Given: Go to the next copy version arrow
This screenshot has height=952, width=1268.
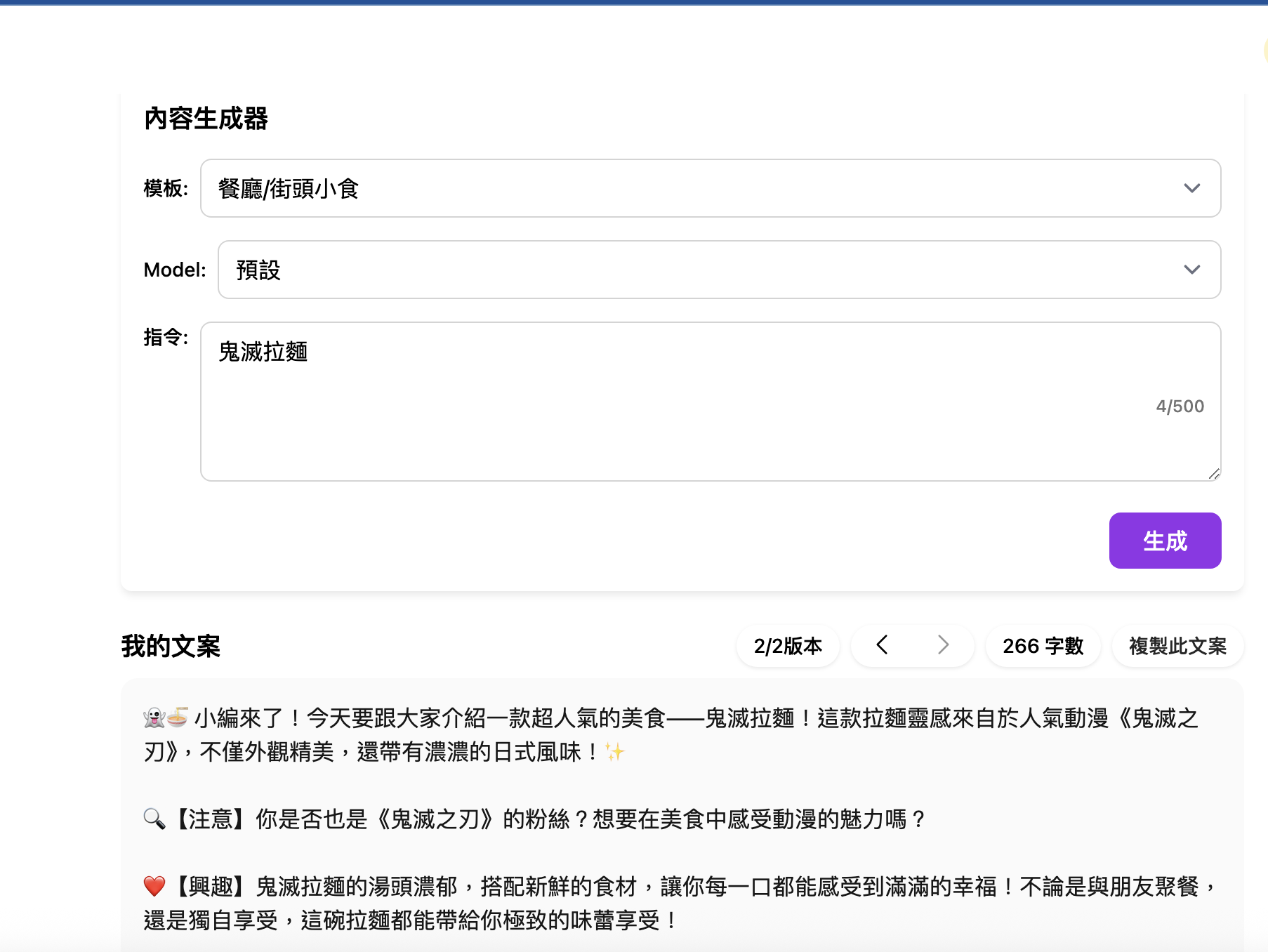Looking at the screenshot, I should coord(943,645).
